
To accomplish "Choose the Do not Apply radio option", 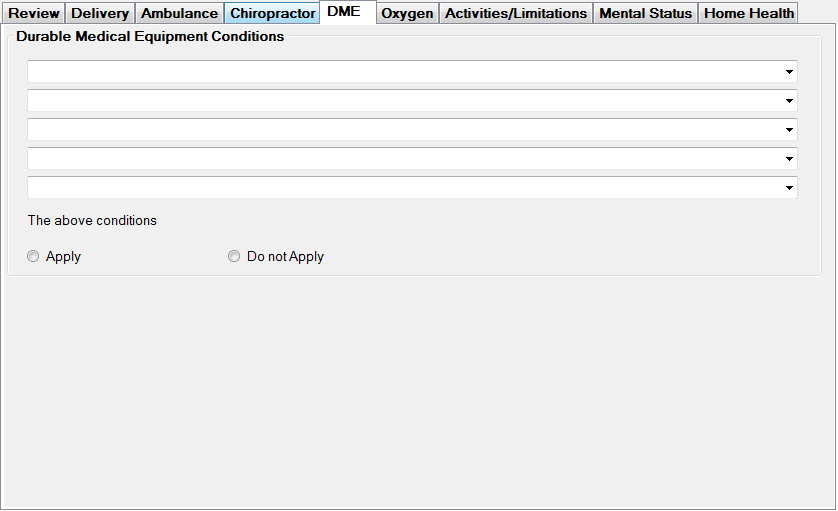I will click(235, 257).
